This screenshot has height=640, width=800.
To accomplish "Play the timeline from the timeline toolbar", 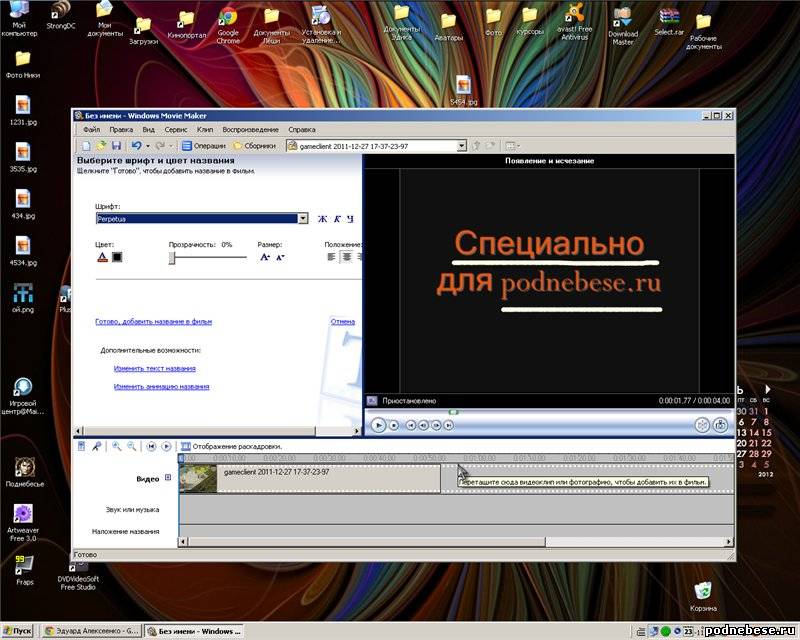I will [x=166, y=447].
